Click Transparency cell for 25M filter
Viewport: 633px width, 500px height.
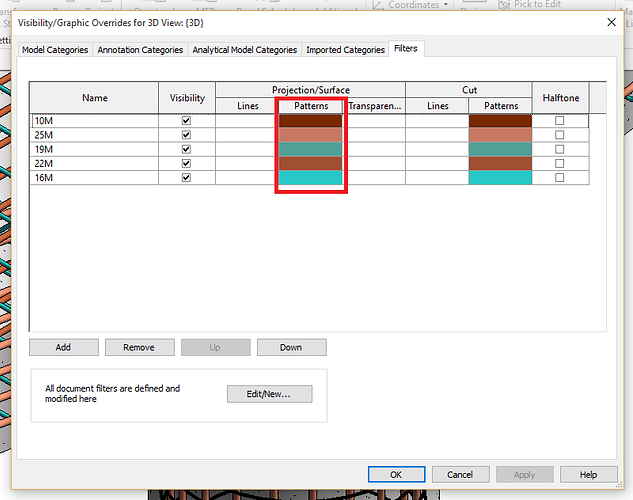pyautogui.click(x=376, y=135)
